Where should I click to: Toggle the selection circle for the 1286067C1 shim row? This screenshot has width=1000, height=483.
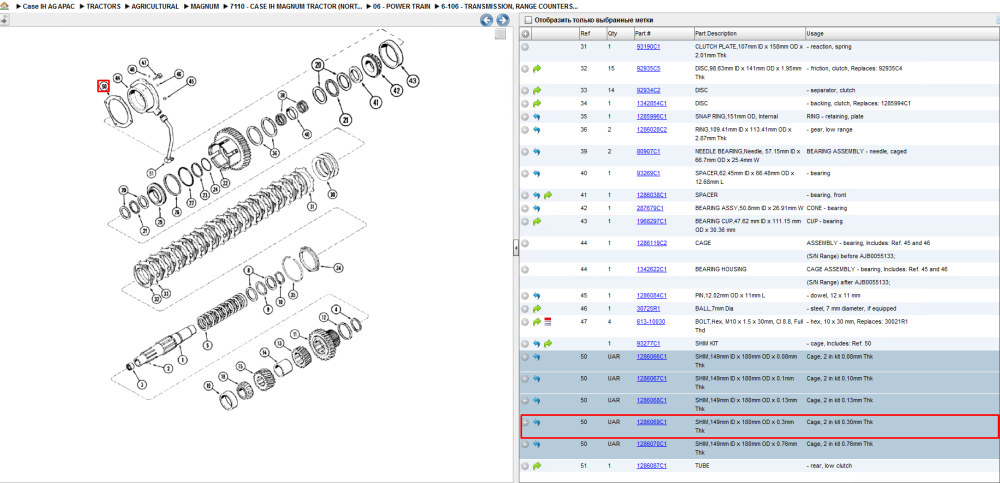coord(525,379)
